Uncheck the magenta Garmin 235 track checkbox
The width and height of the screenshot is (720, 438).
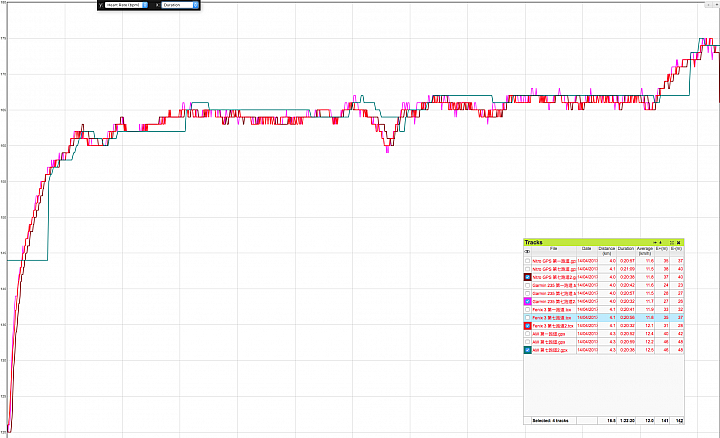(528, 301)
